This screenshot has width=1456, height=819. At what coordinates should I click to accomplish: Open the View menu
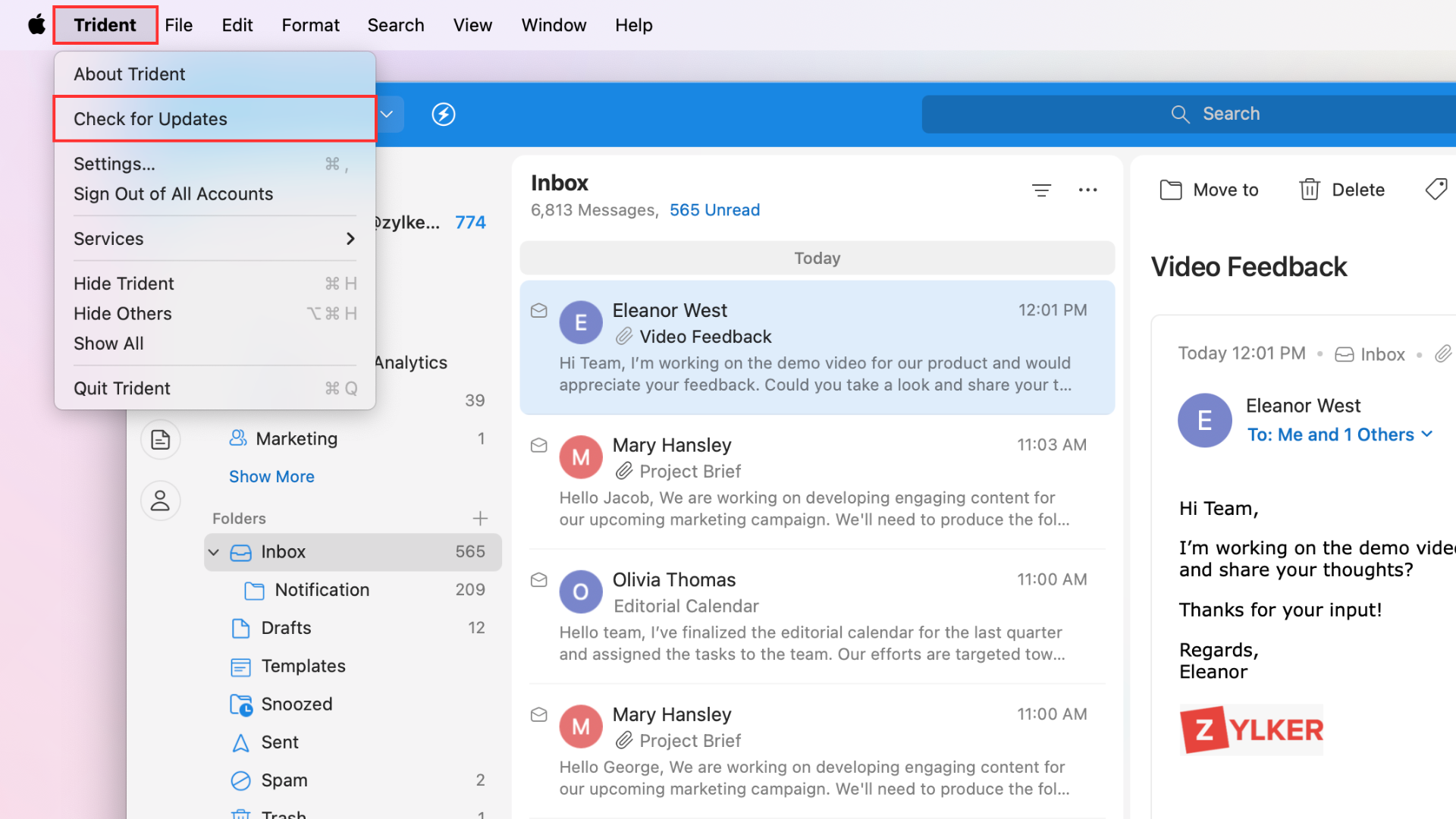coord(473,25)
